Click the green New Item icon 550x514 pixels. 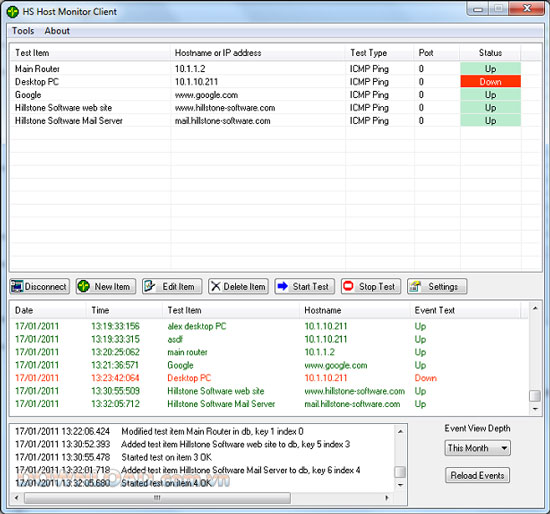(x=83, y=286)
